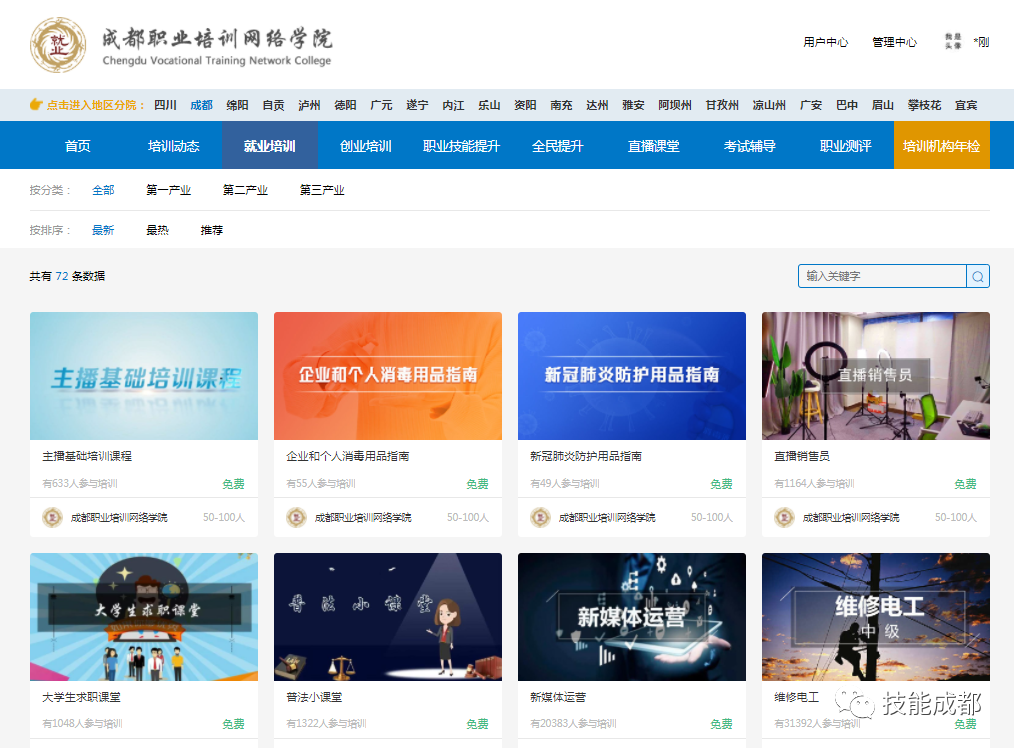Sort courses by 推荐
The width and height of the screenshot is (1014, 748).
point(211,230)
